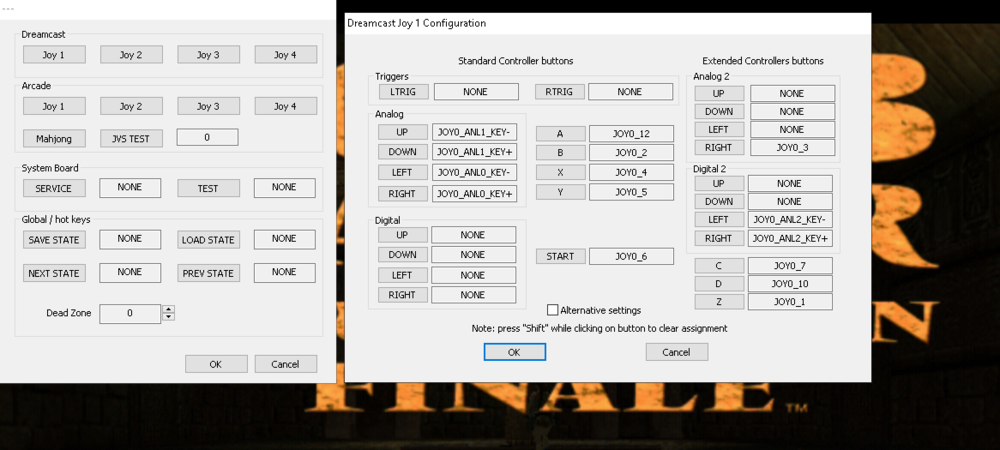Assign the extended D button
Screen dimensions: 1000x450
coord(719,284)
